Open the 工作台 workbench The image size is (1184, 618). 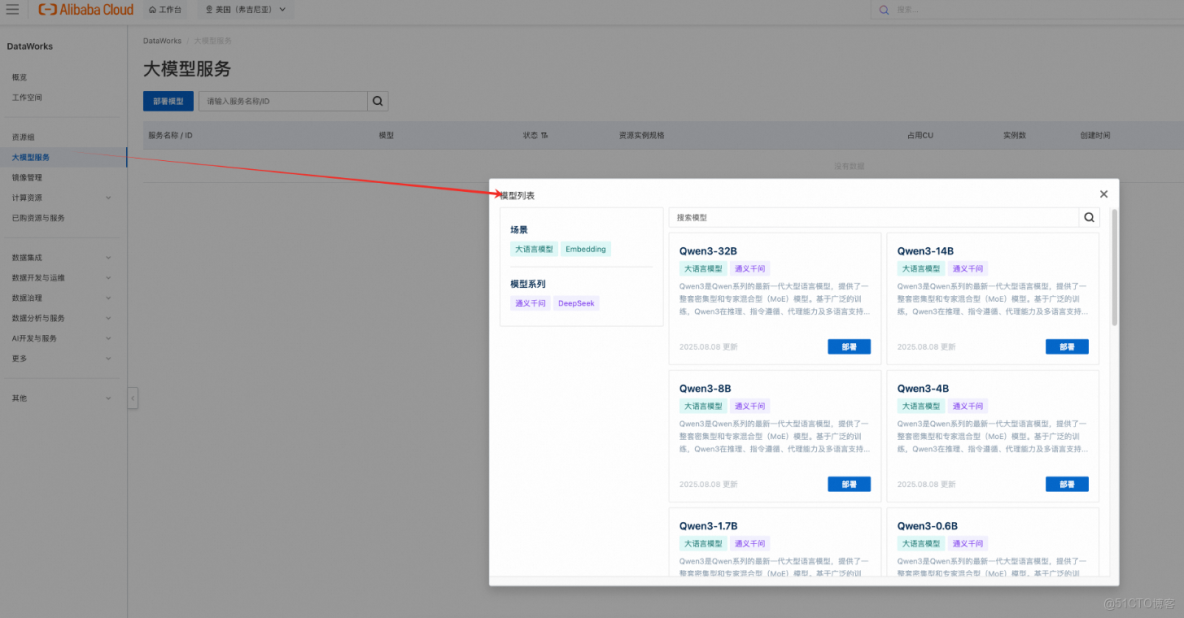pos(165,10)
